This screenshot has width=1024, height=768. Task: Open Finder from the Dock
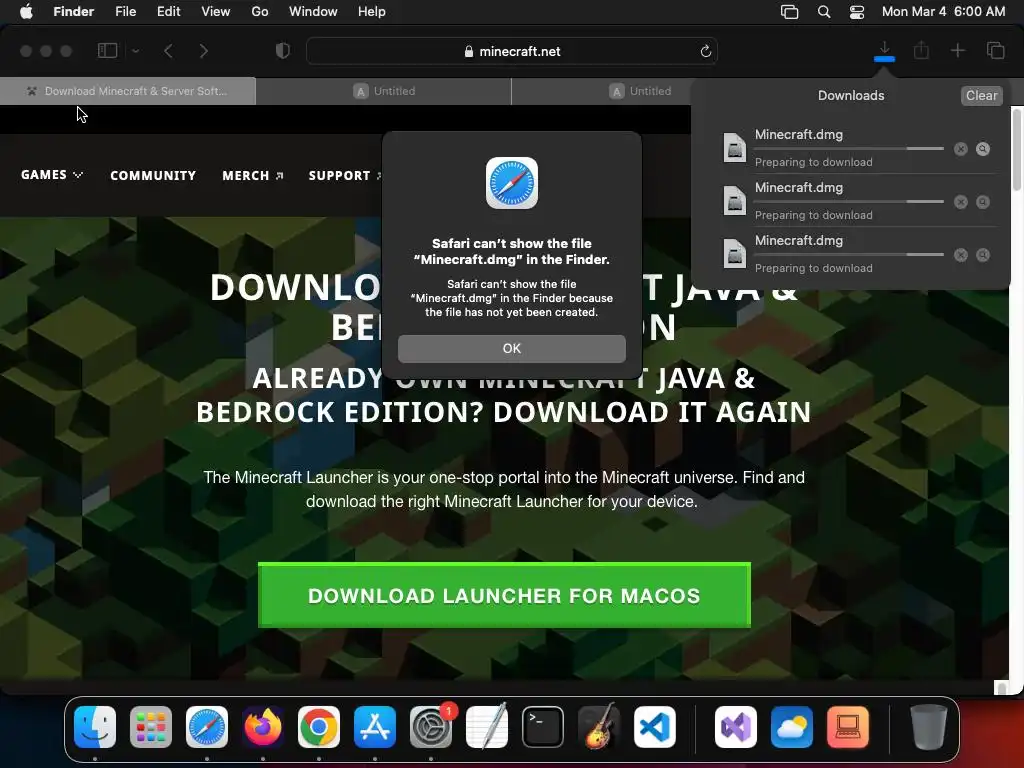click(95, 727)
